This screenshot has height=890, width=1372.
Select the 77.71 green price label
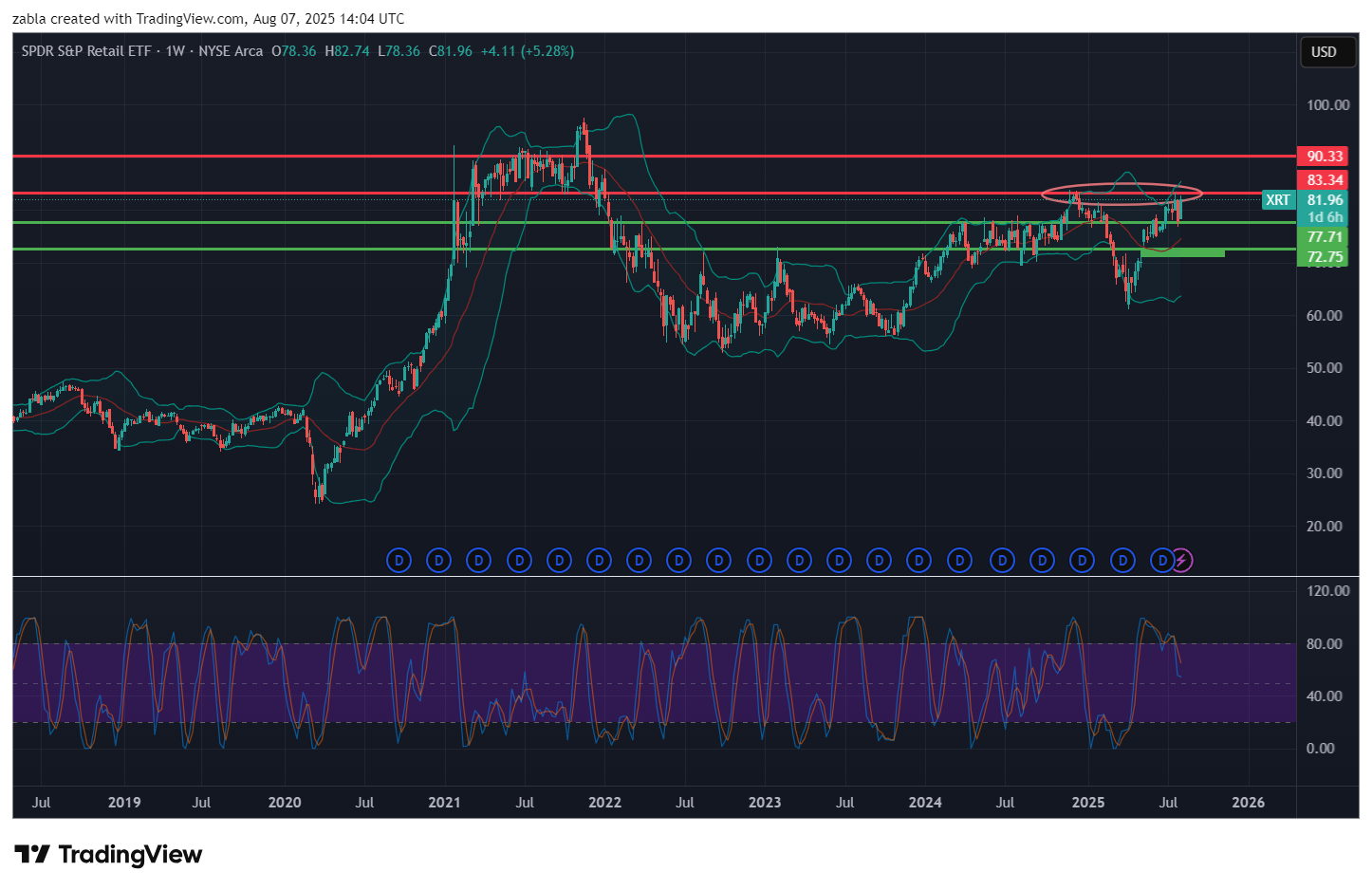[x=1325, y=237]
